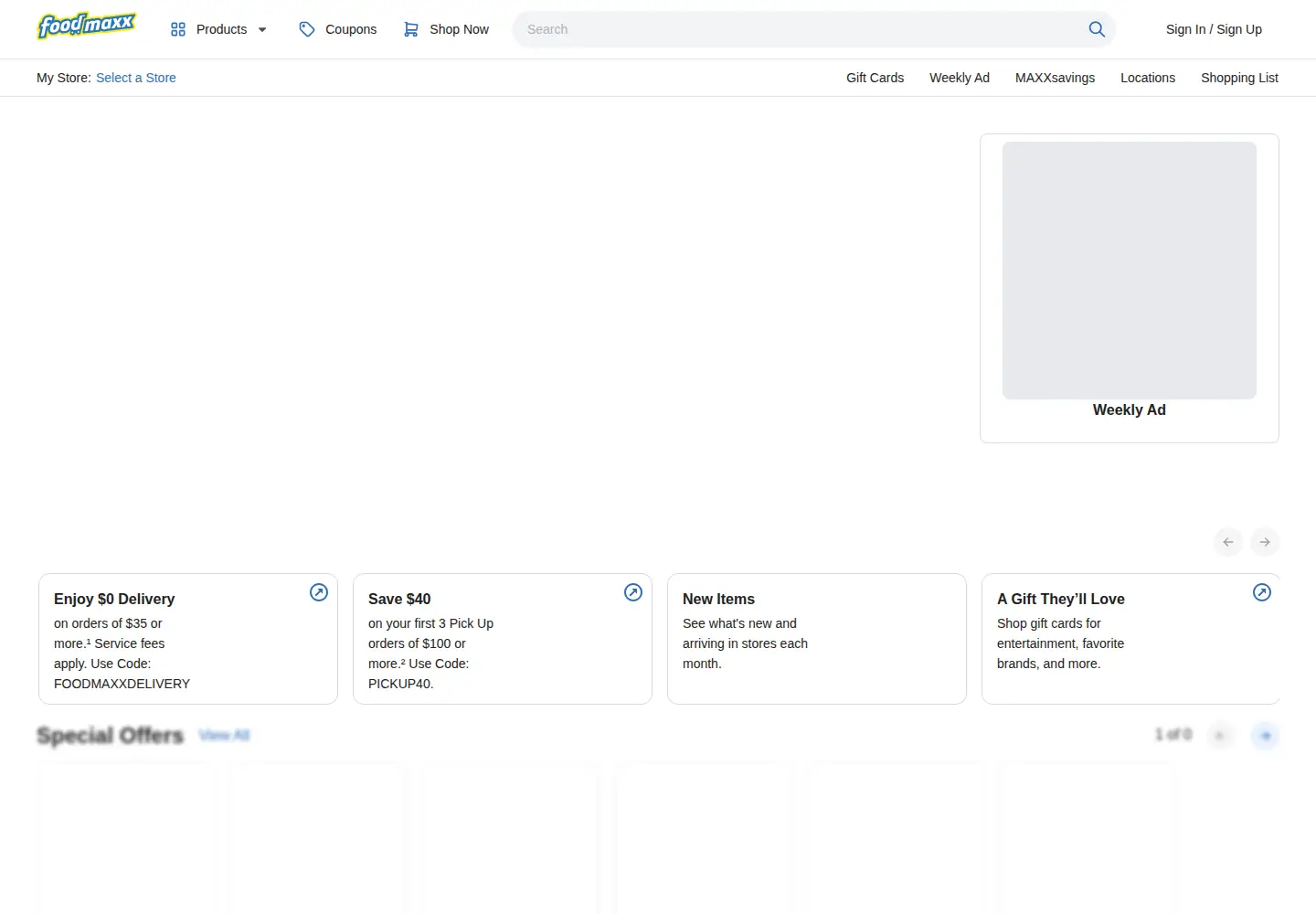Screen dimensions: 1316x914
Task: Advance Special Offers with the blue arrow
Action: [1265, 735]
